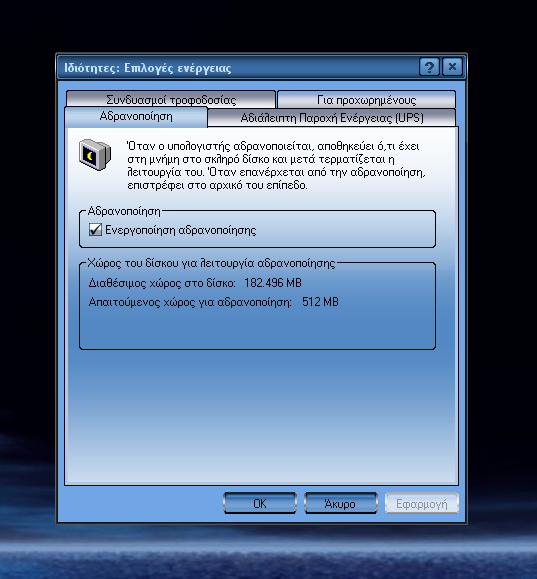Click the Διαθέσιμος χώρος στο δίσκο label
The image size is (537, 579).
coord(162,283)
